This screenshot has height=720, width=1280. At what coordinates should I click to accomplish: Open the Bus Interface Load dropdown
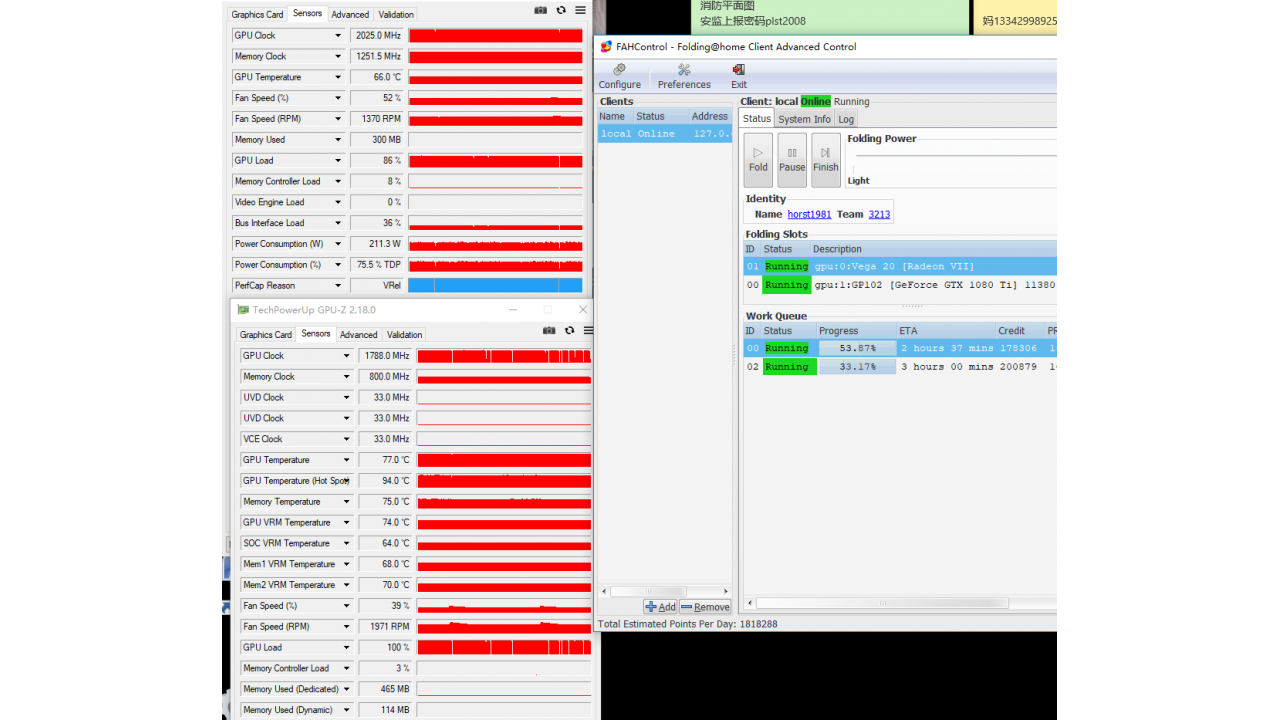(x=338, y=224)
